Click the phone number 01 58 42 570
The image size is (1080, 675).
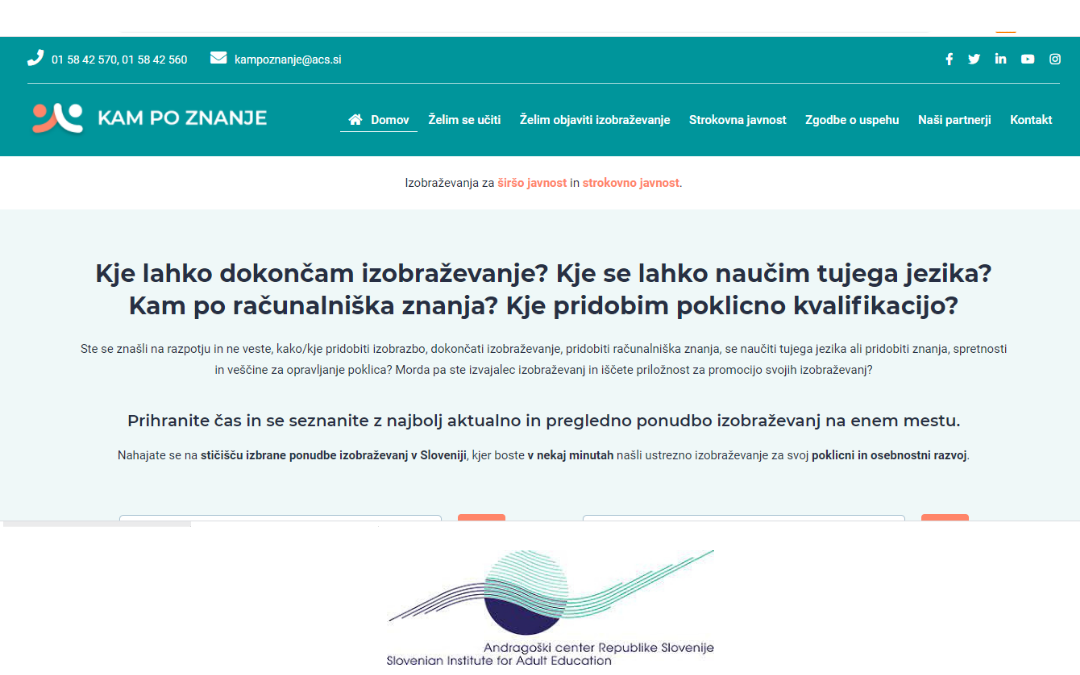tap(84, 60)
